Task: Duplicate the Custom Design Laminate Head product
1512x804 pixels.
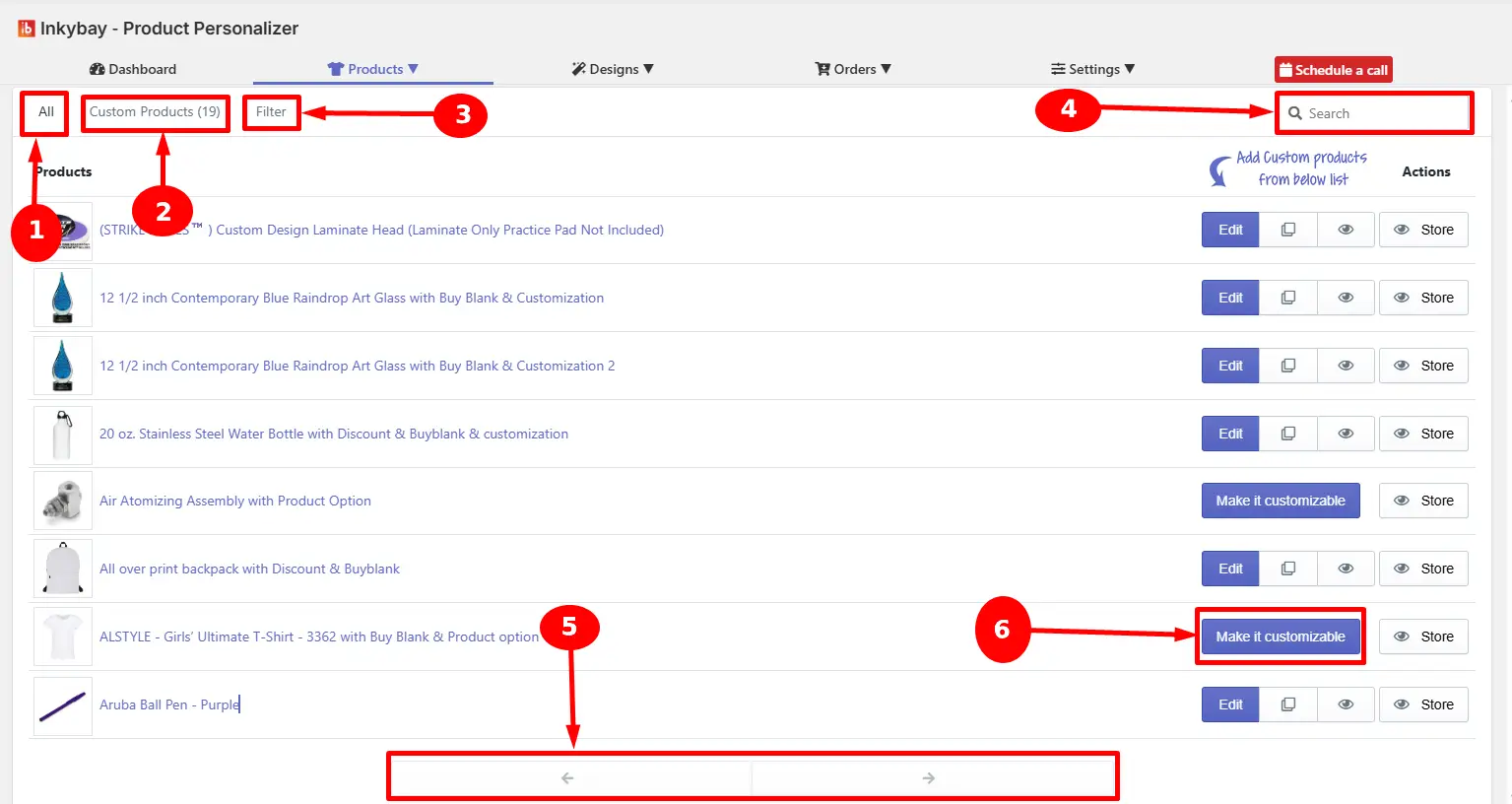Action: tap(1287, 230)
